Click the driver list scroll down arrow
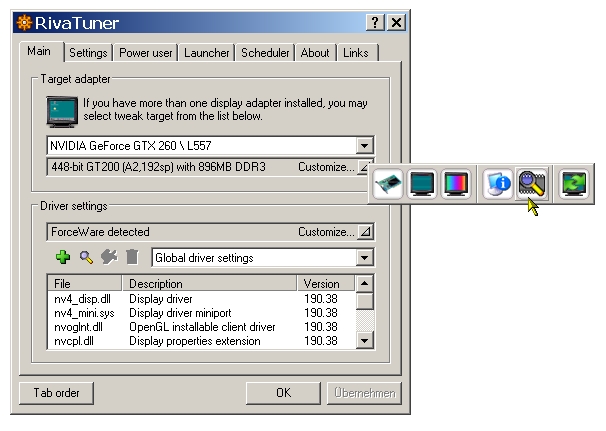The image size is (606, 431). pyautogui.click(x=364, y=341)
